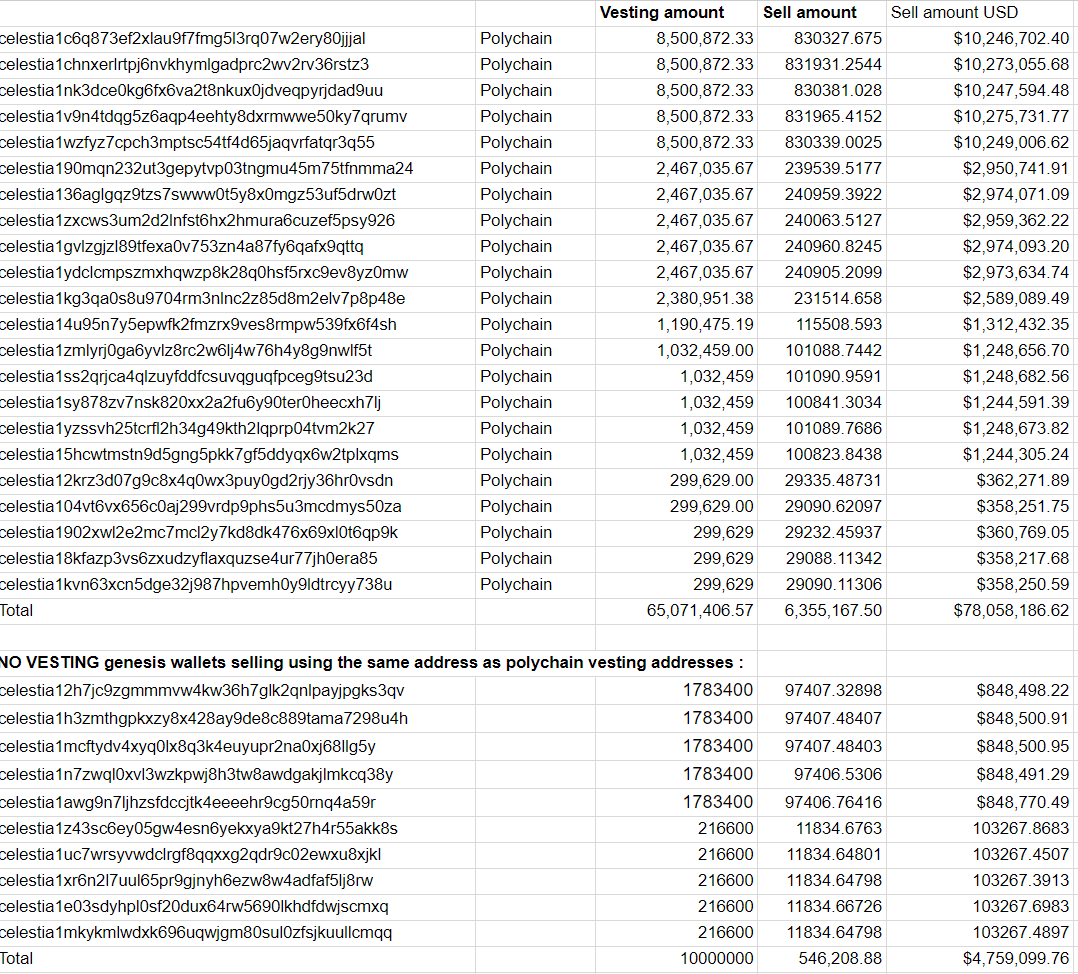Click address celestia1c6q873ef2xlau9f7fmg5l3rq07w2ery80jjjal
Image resolution: width=1078 pixels, height=974 pixels.
182,38
